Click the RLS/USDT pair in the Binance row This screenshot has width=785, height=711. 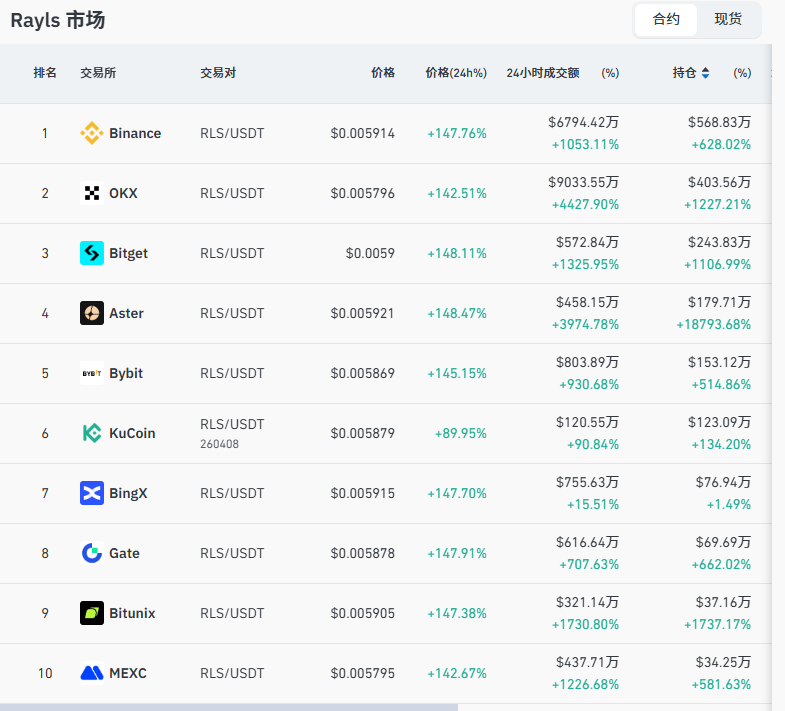[232, 133]
